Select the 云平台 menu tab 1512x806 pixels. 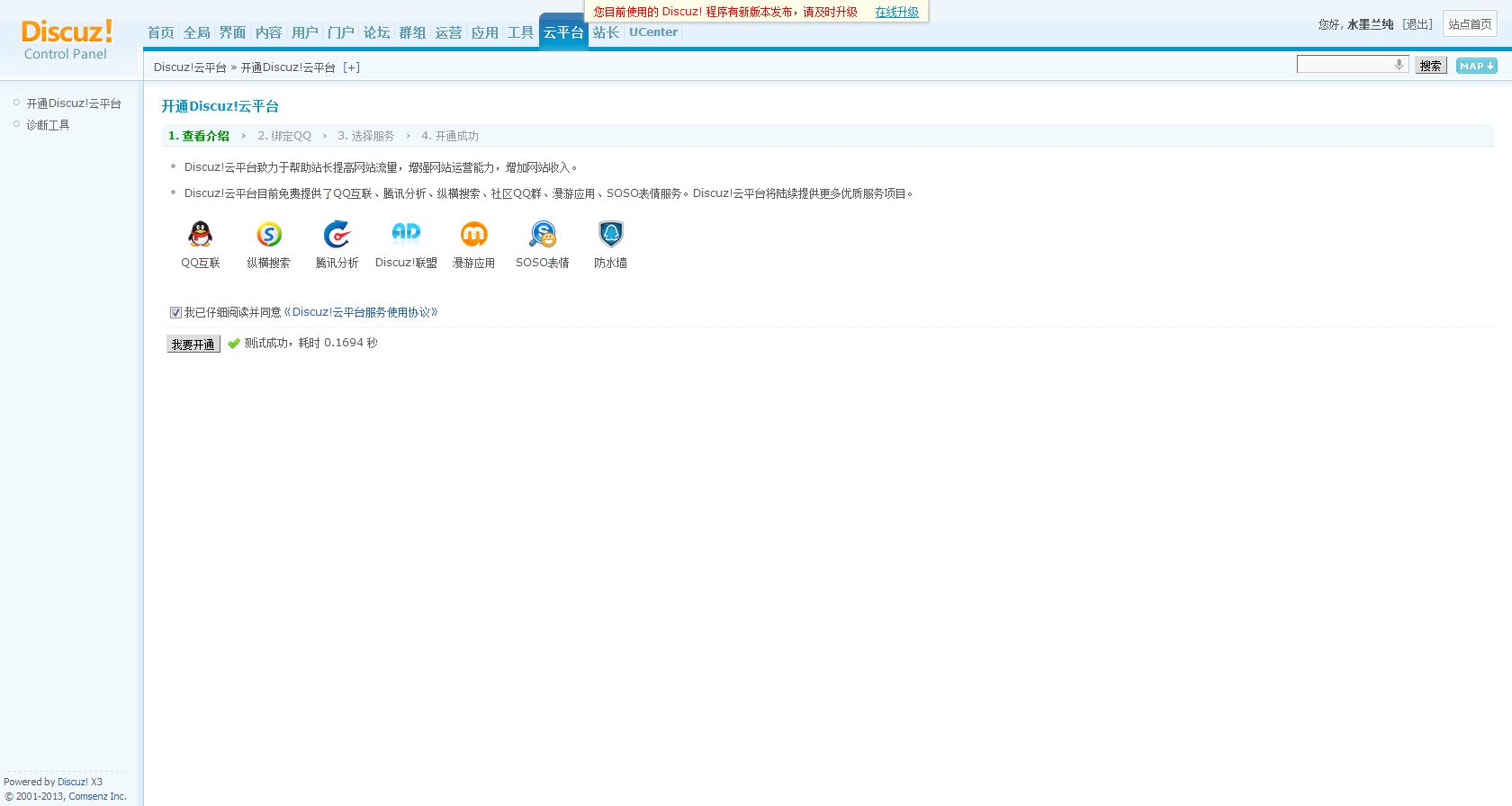pos(563,32)
